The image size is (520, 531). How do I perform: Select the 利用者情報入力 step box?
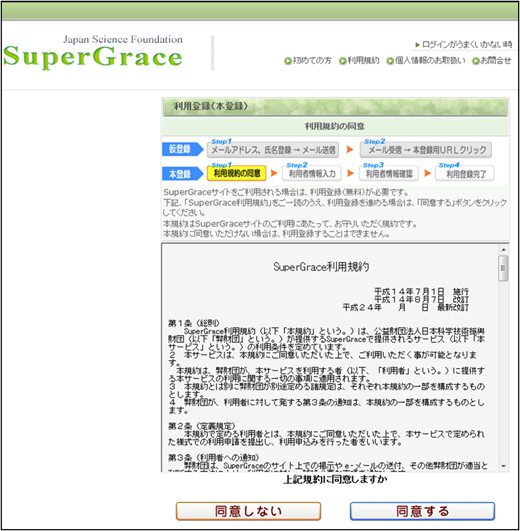tap(312, 173)
